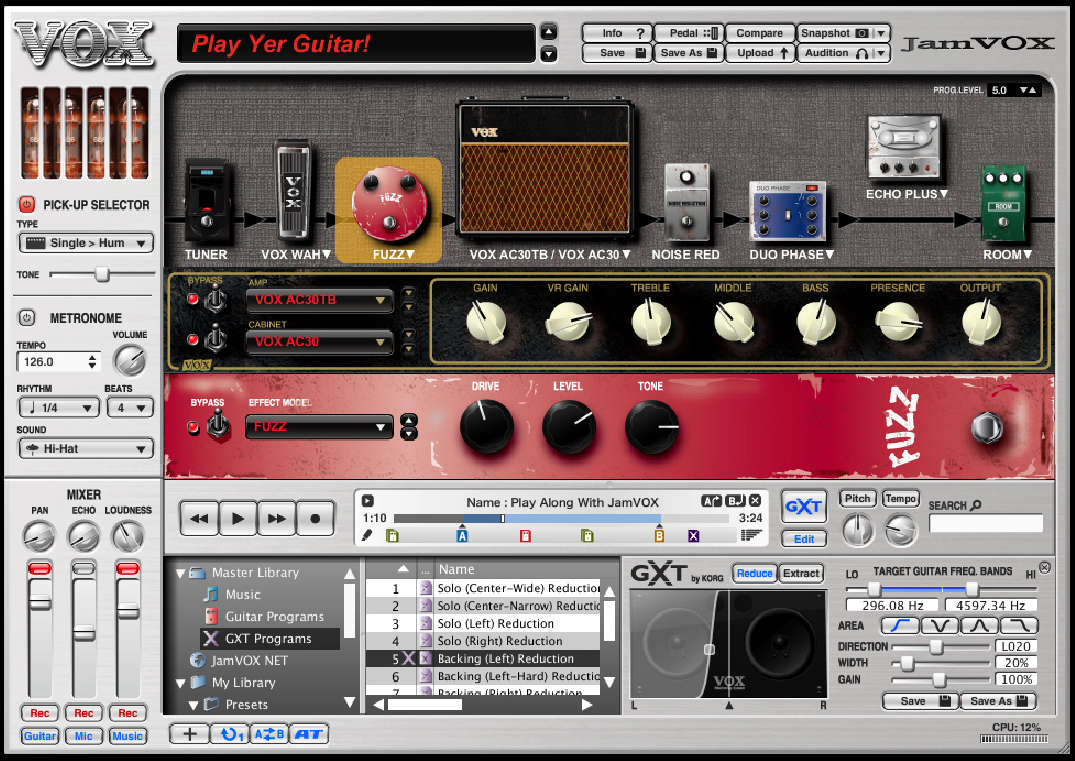
Task: Toggle the GXT button
Action: tap(804, 507)
